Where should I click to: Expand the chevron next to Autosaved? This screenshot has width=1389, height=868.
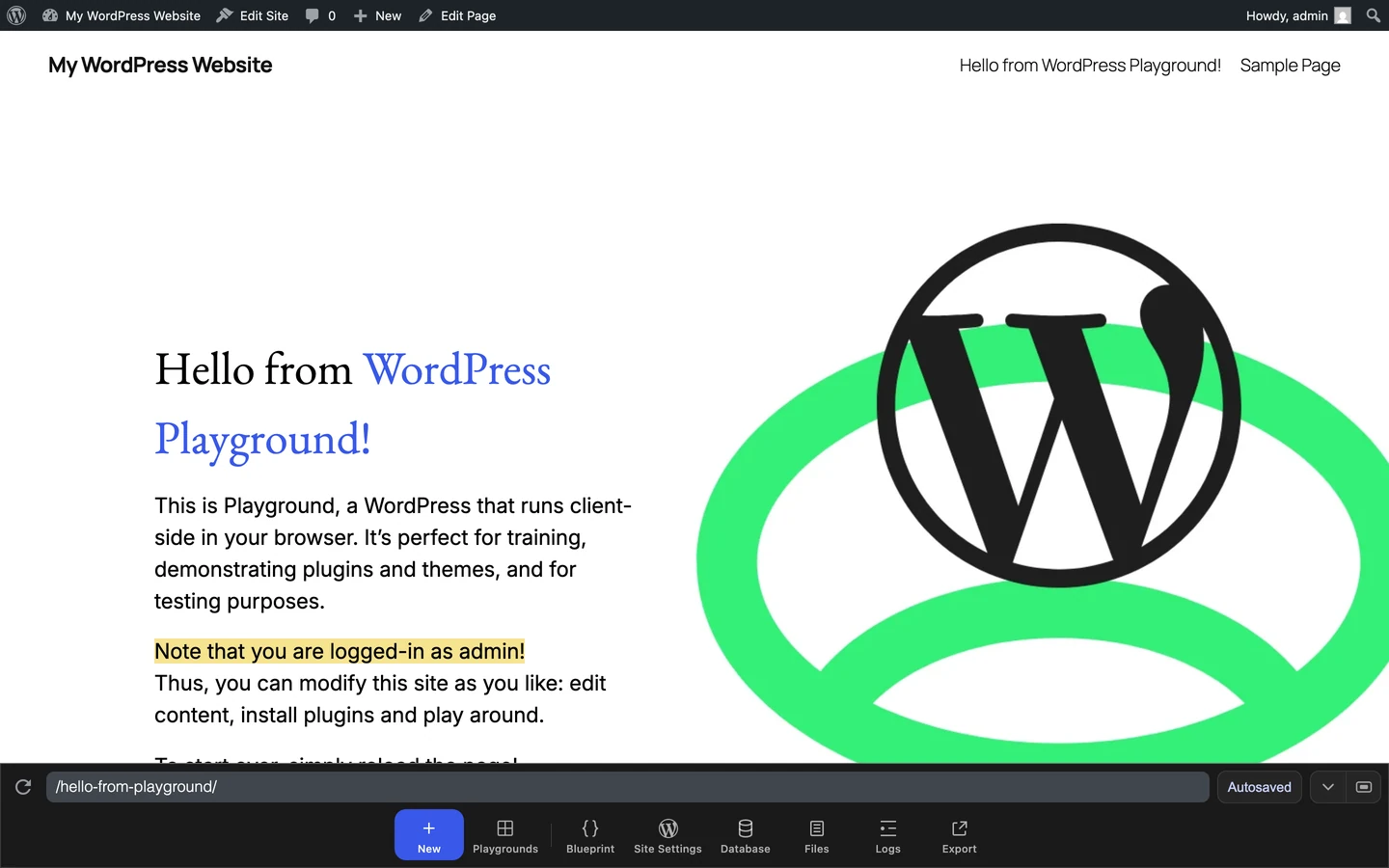[1328, 787]
